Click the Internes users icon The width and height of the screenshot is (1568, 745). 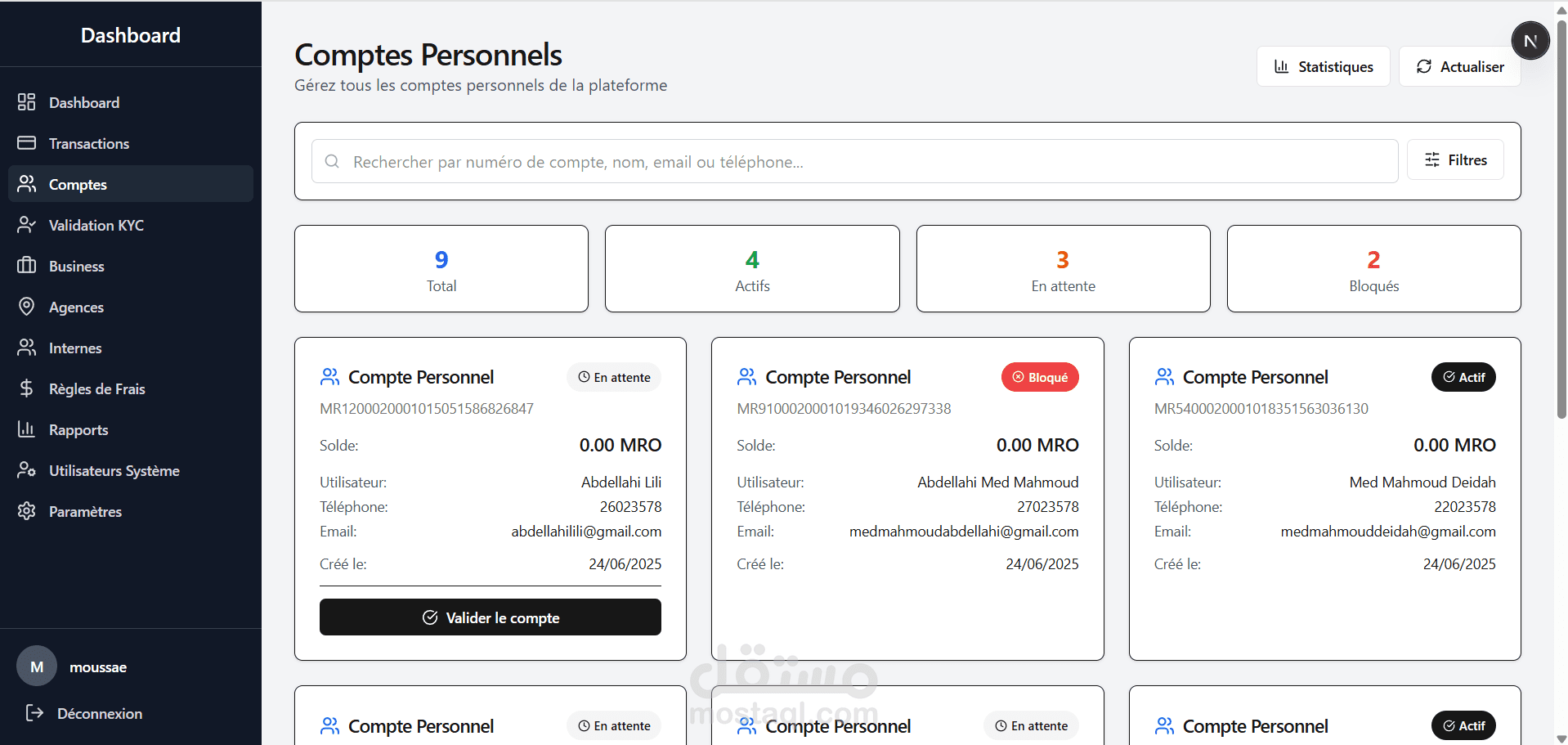click(x=26, y=348)
